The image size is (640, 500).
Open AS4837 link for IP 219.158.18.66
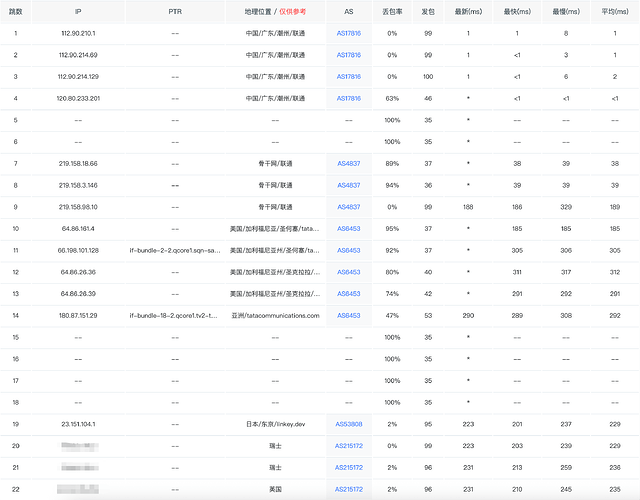(x=349, y=164)
